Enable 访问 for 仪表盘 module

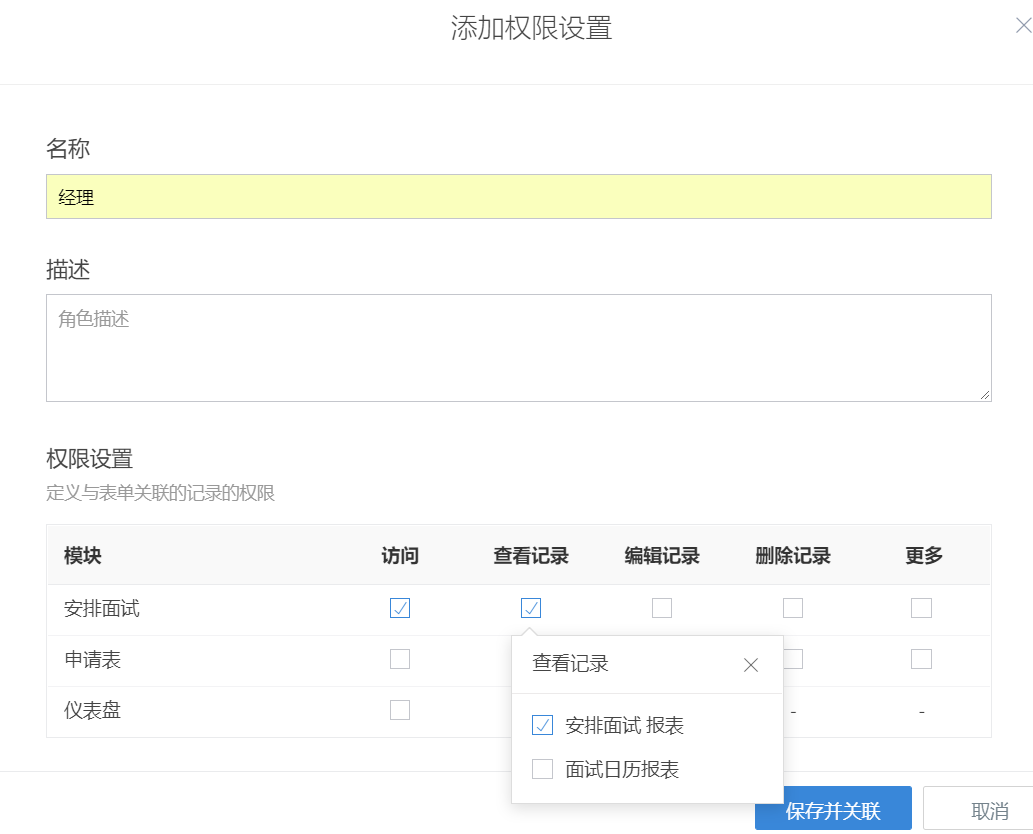coord(400,710)
